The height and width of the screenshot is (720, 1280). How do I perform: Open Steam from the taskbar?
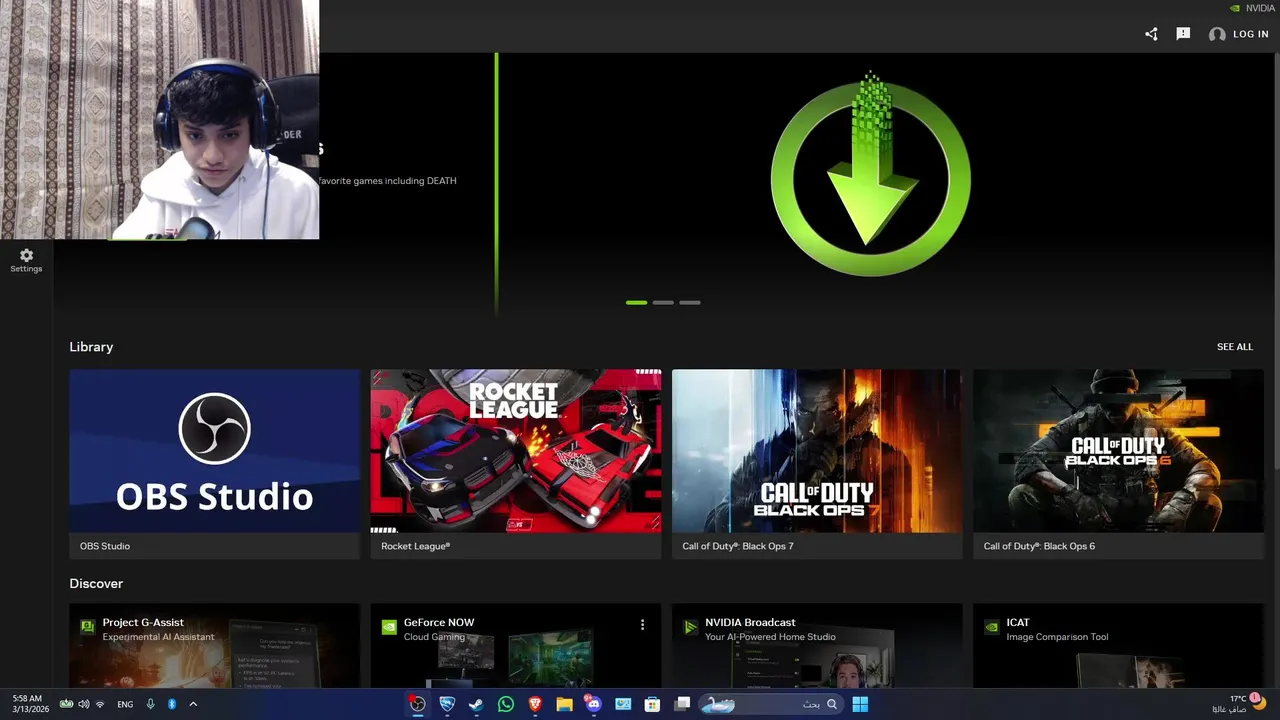click(476, 704)
